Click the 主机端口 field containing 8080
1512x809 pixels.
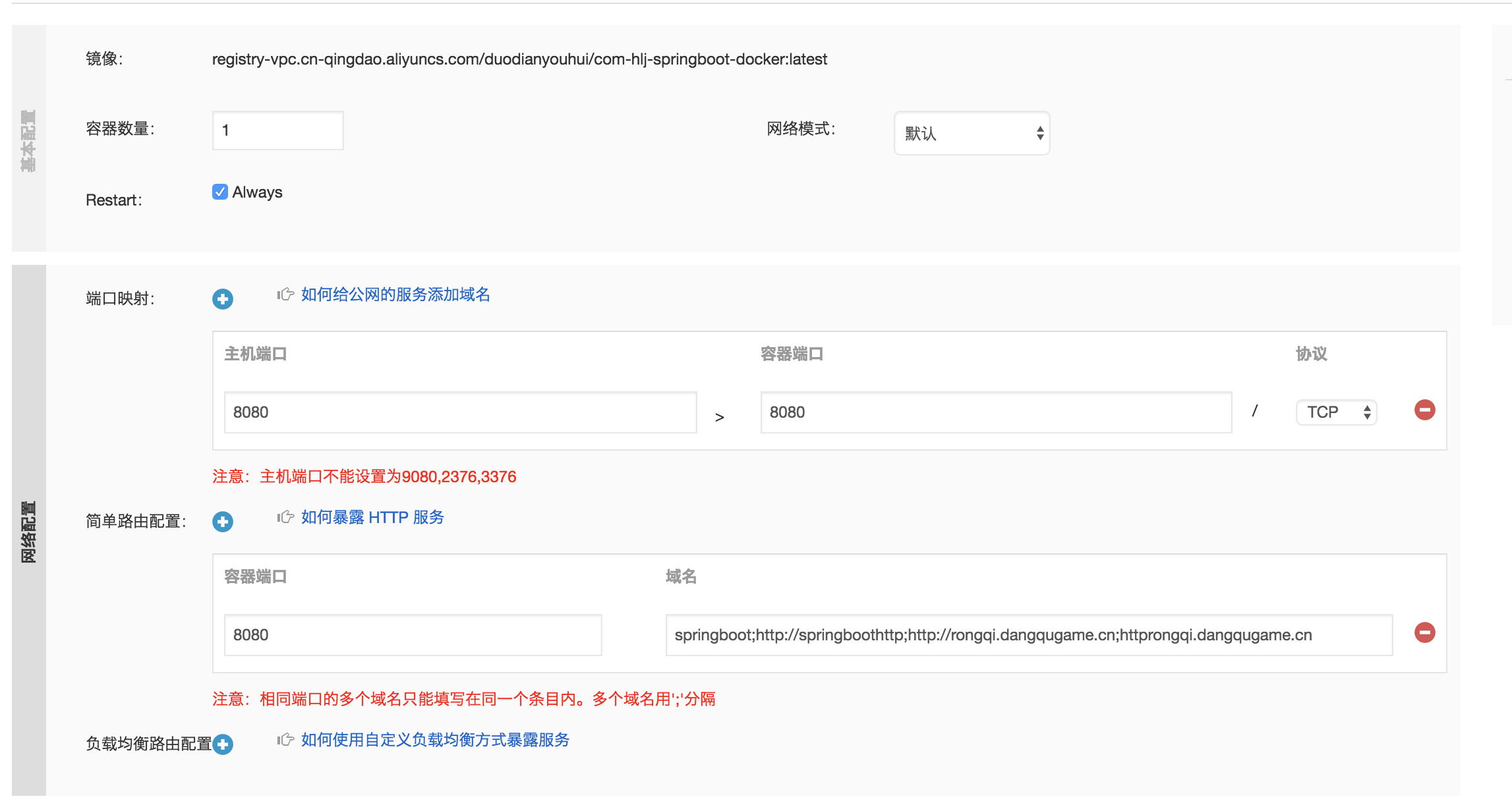pyautogui.click(x=460, y=412)
